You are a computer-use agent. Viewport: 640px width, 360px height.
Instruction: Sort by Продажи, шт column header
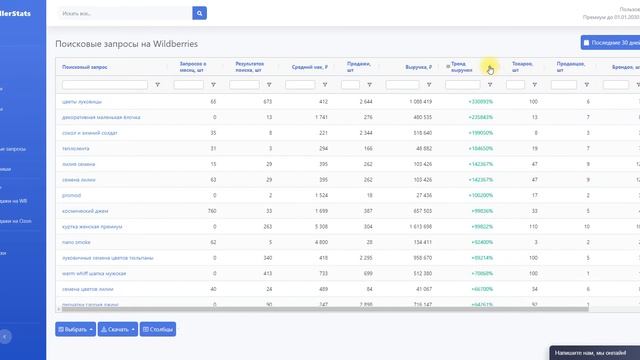[358, 67]
